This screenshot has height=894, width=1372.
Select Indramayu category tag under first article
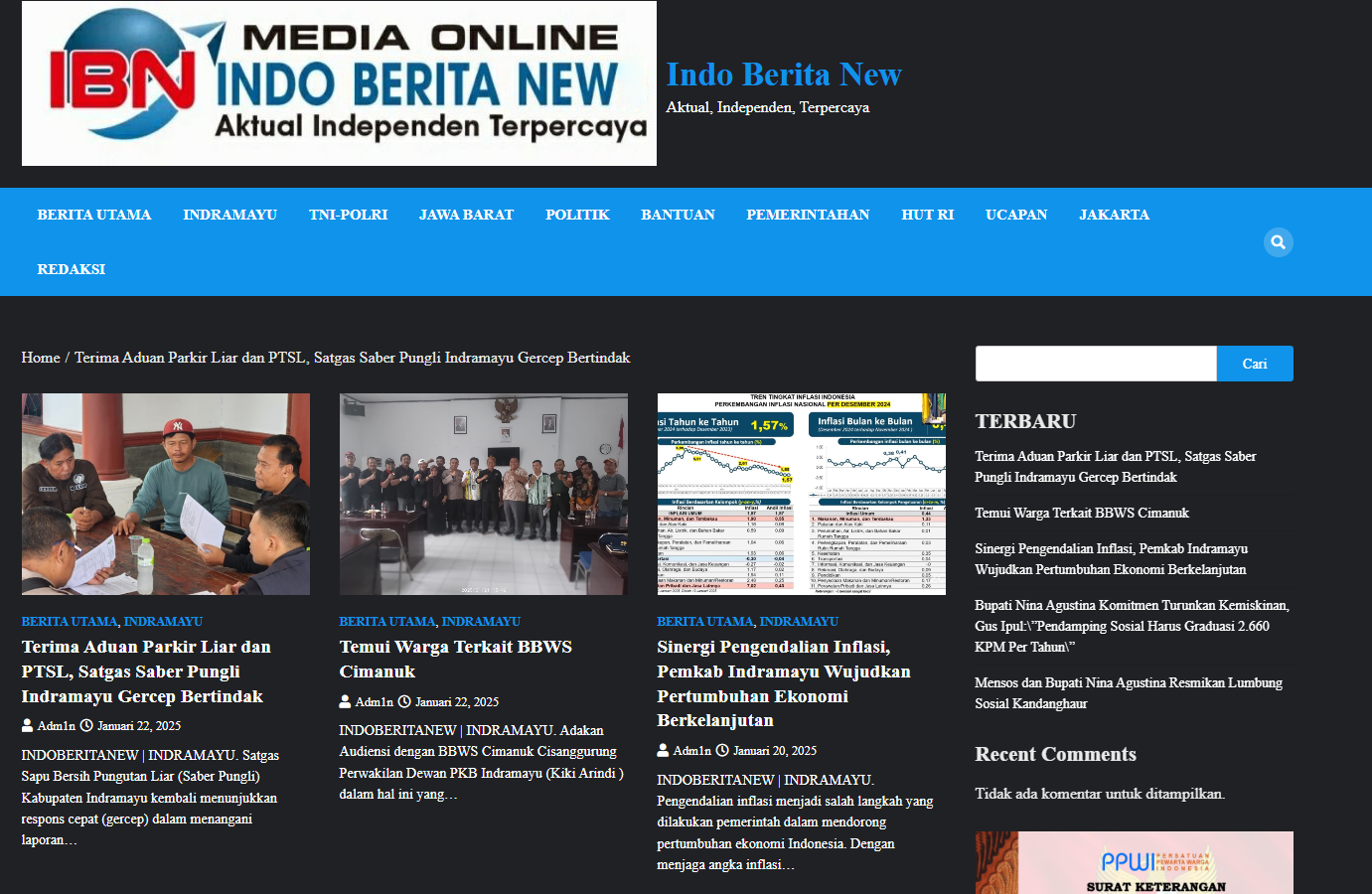[163, 622]
